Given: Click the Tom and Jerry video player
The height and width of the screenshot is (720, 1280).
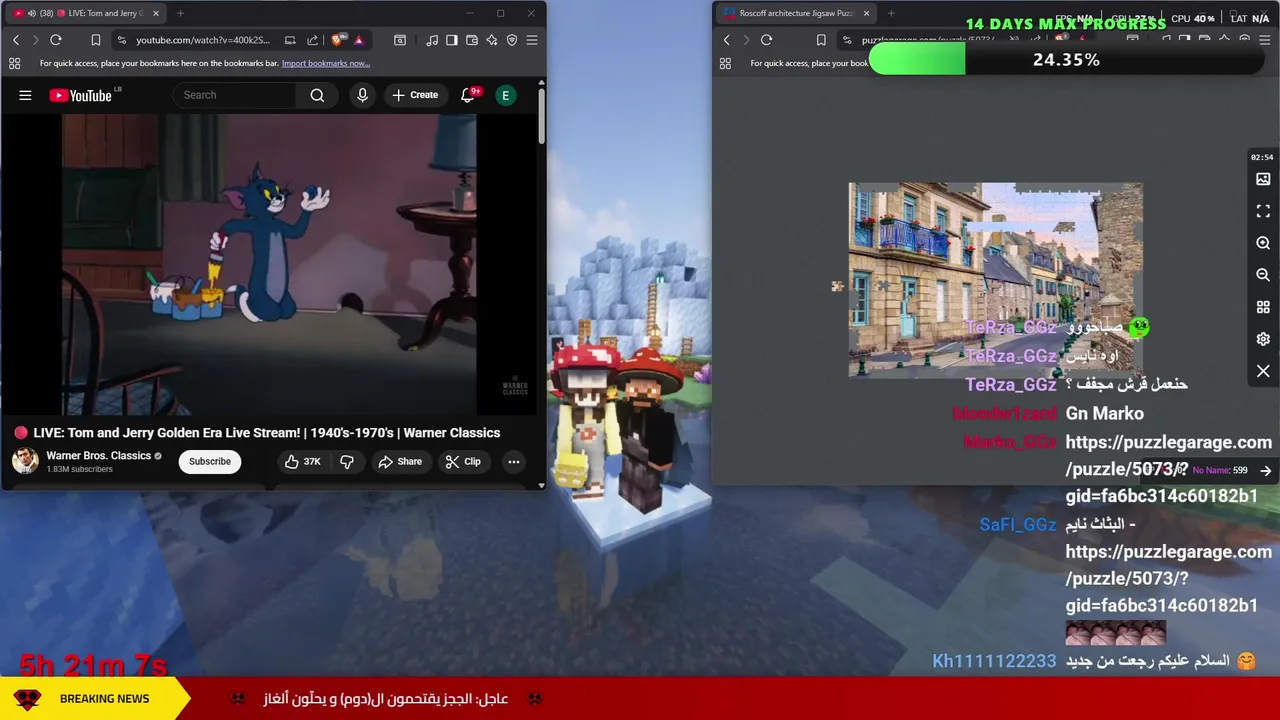Looking at the screenshot, I should tap(270, 264).
